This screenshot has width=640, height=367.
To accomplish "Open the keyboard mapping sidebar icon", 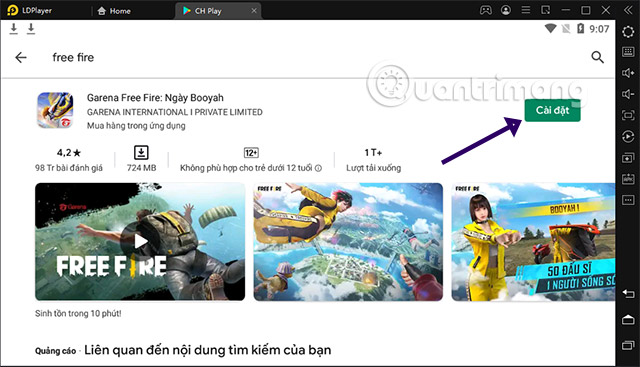I will click(x=628, y=52).
